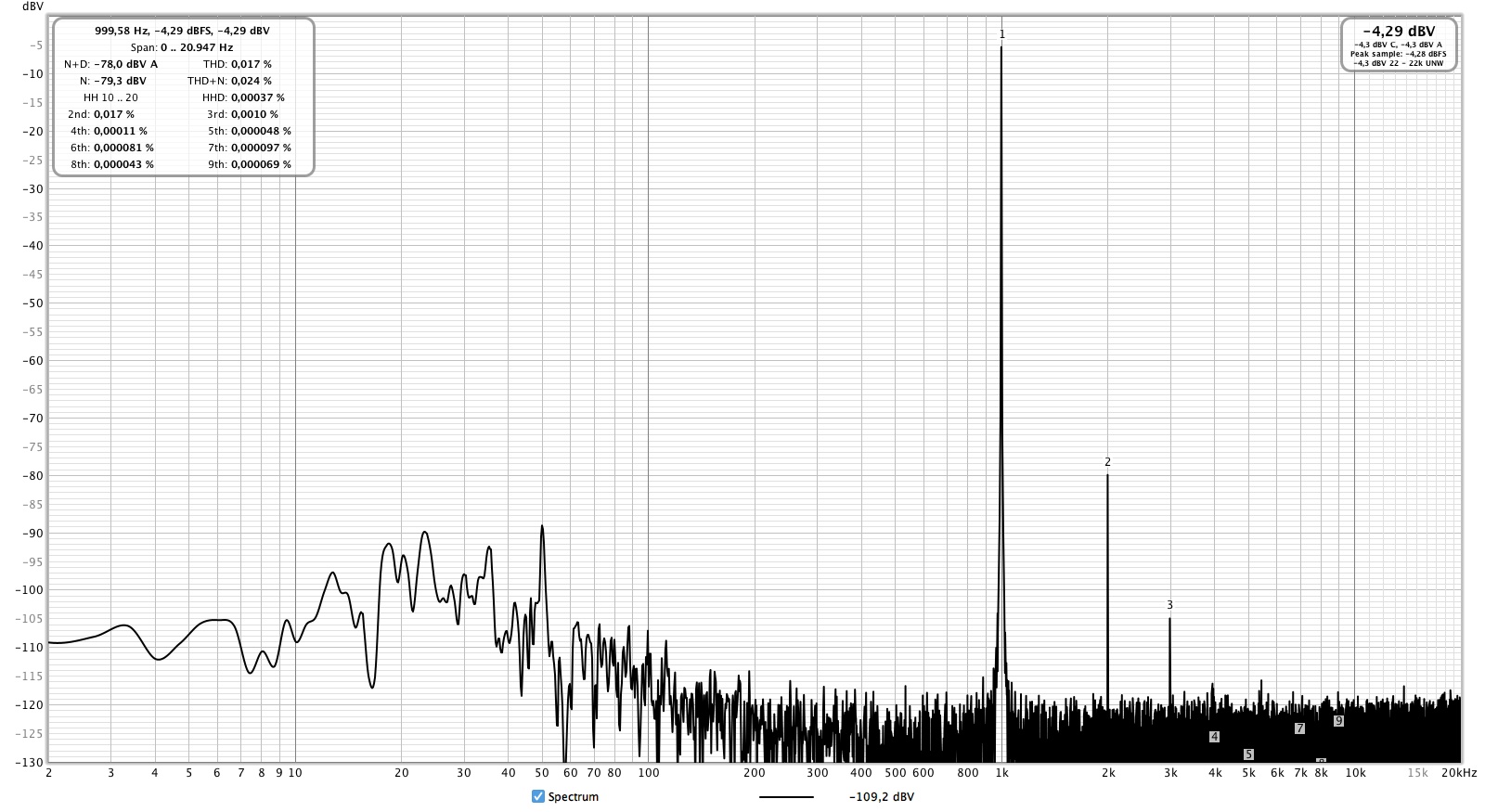Image resolution: width=1485 pixels, height=812 pixels.
Task: Click the 7th harmonic 0,000097 % value
Action: pos(262,148)
